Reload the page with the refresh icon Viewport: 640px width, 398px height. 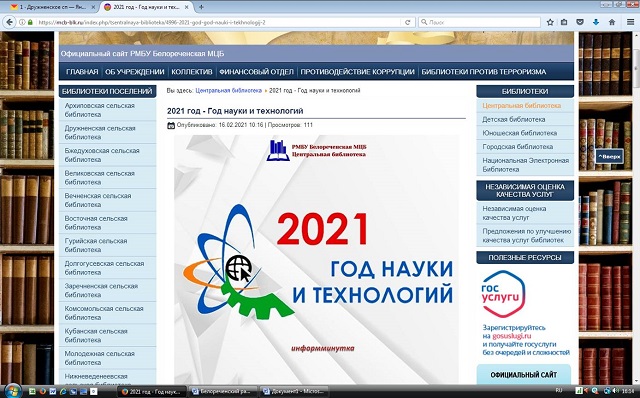tap(407, 22)
